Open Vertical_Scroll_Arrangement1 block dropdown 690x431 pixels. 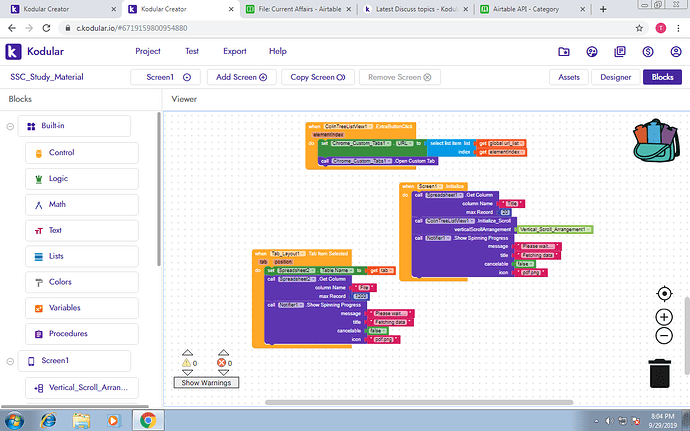(554, 229)
